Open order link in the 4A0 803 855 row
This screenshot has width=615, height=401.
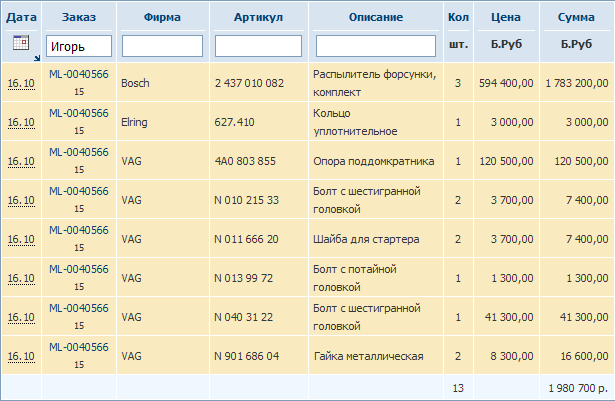(x=78, y=152)
